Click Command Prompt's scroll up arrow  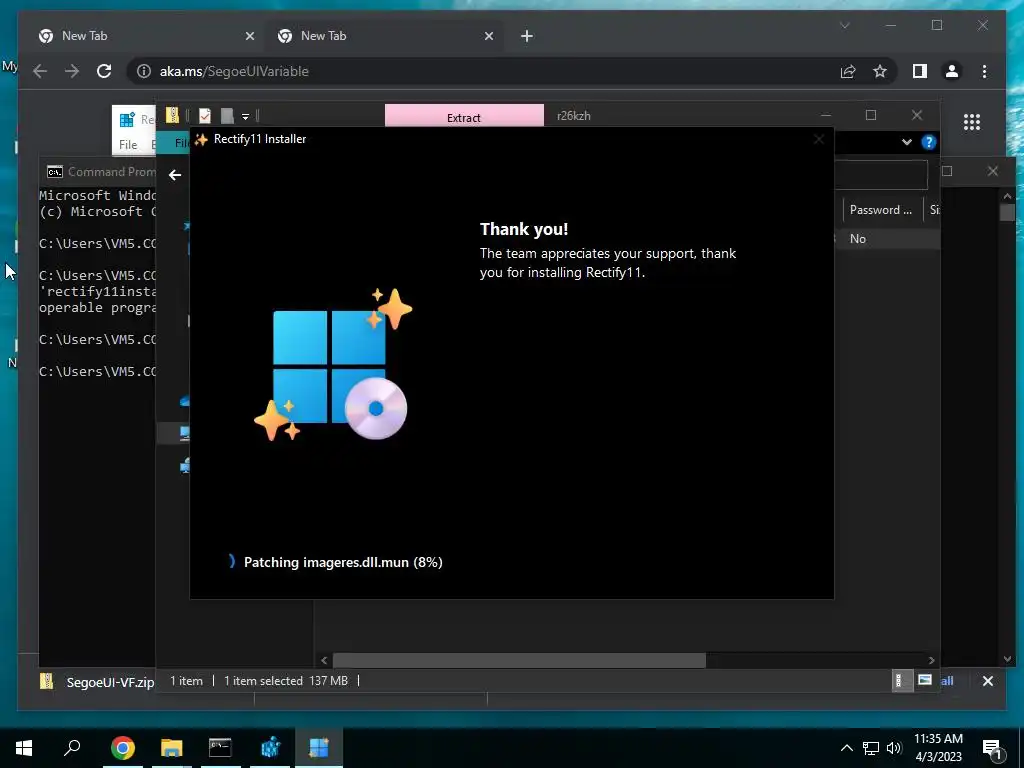(x=1007, y=195)
